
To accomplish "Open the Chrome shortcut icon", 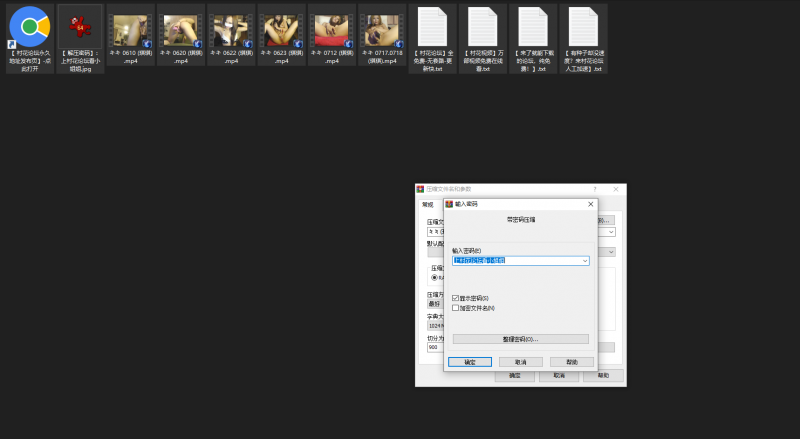I will pos(31,27).
